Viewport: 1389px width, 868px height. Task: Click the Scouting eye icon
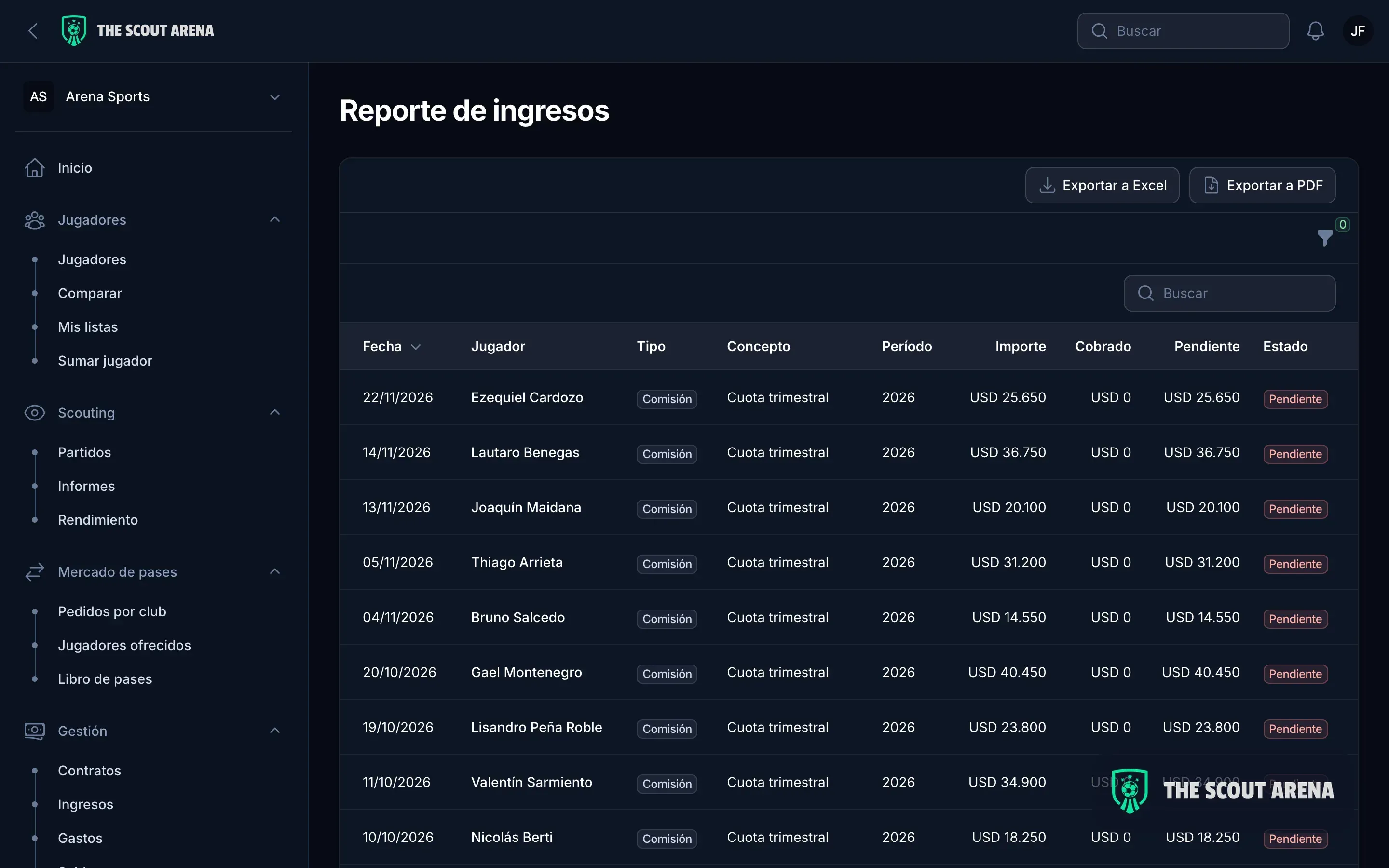34,413
